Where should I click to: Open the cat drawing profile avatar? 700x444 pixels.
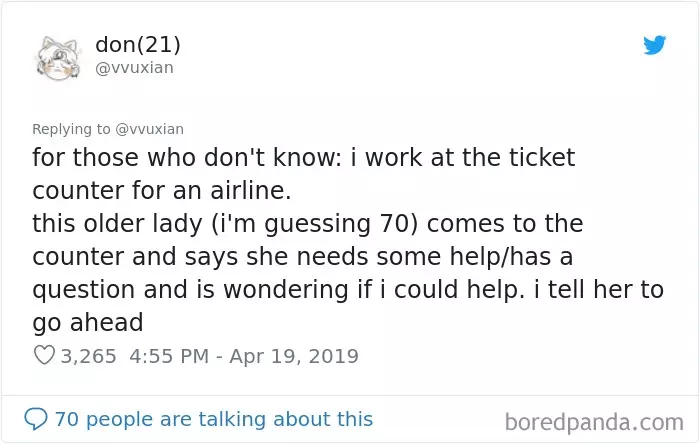(58, 58)
